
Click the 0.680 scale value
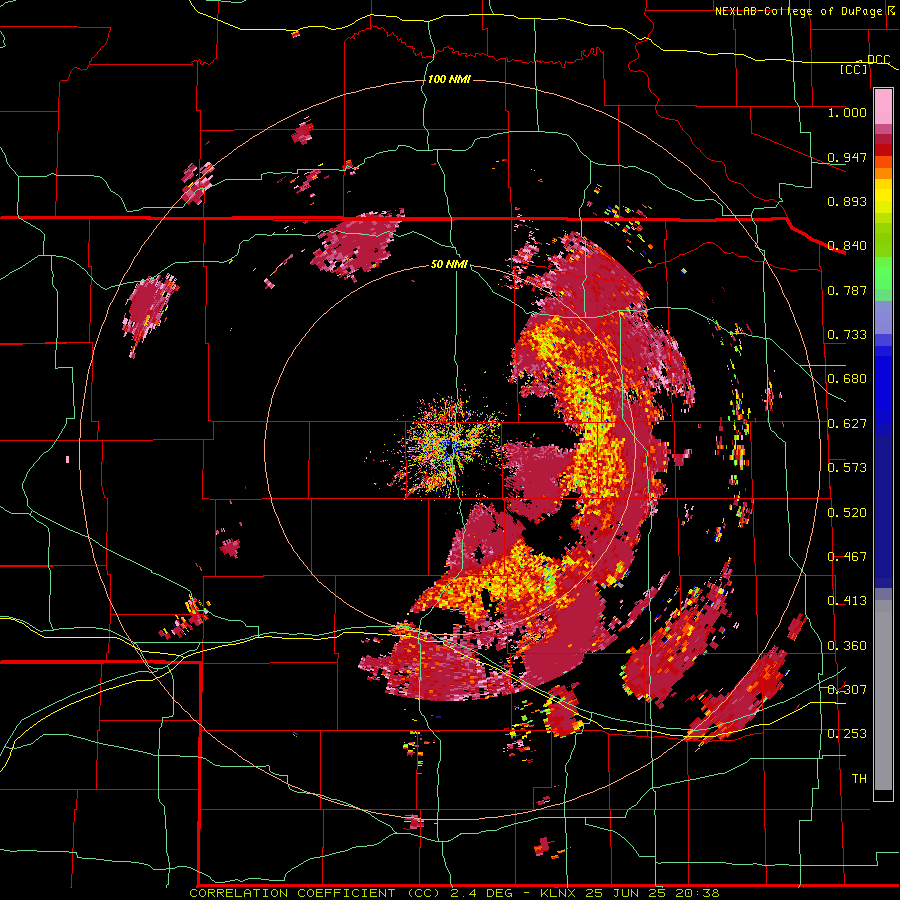[847, 379]
